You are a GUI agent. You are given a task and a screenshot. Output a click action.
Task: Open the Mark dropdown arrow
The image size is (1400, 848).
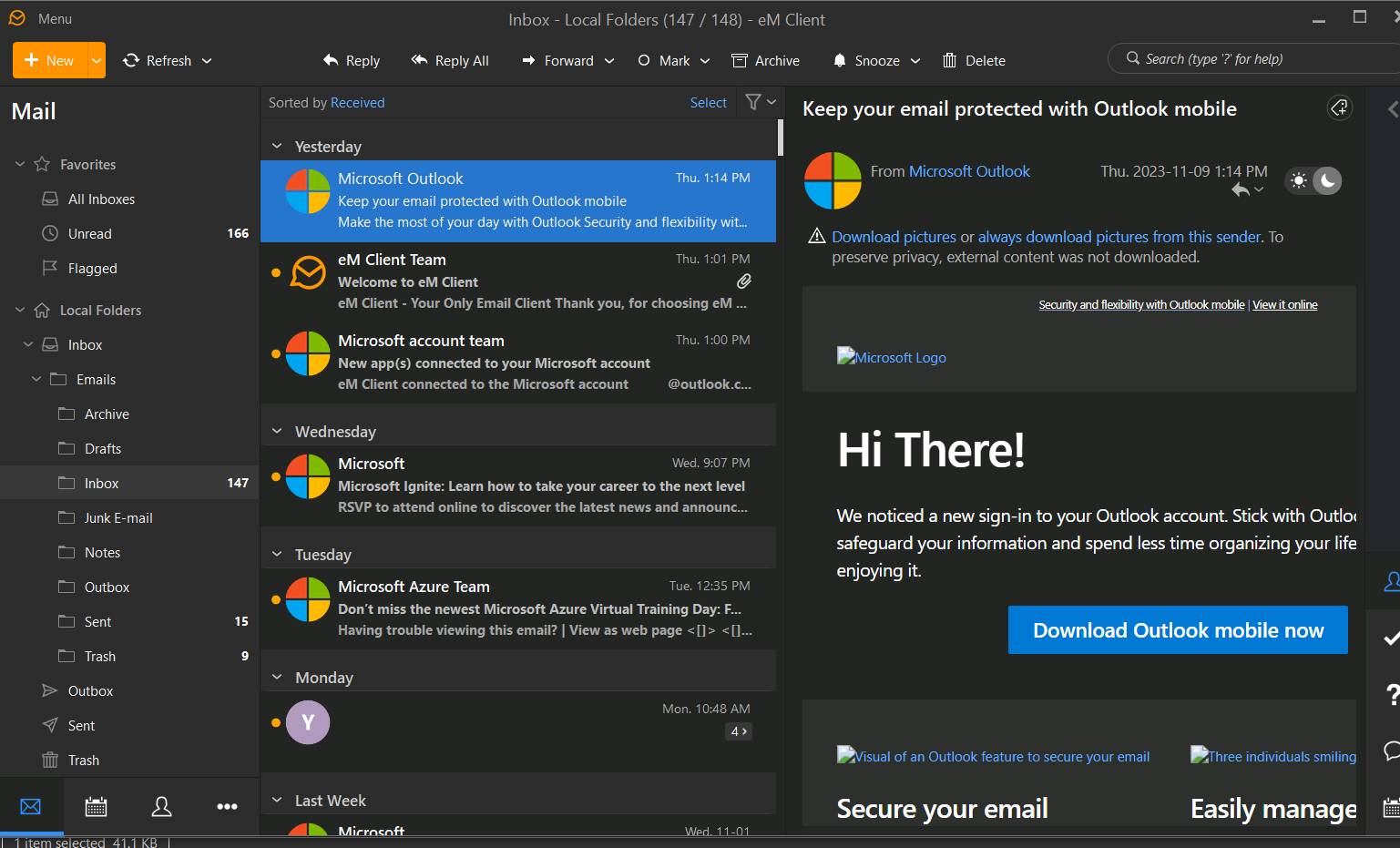click(705, 60)
